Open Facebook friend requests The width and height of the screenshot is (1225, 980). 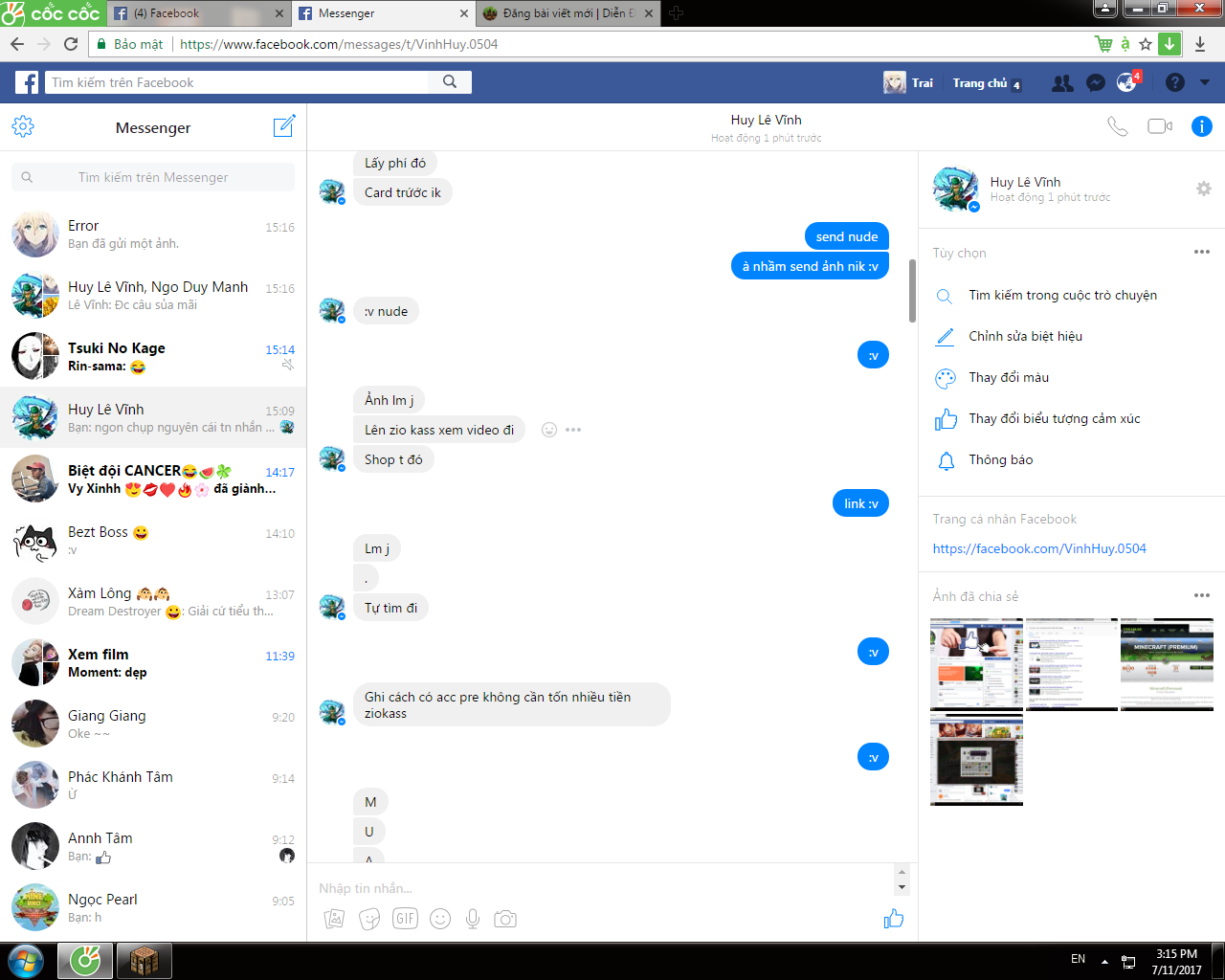[x=1062, y=83]
